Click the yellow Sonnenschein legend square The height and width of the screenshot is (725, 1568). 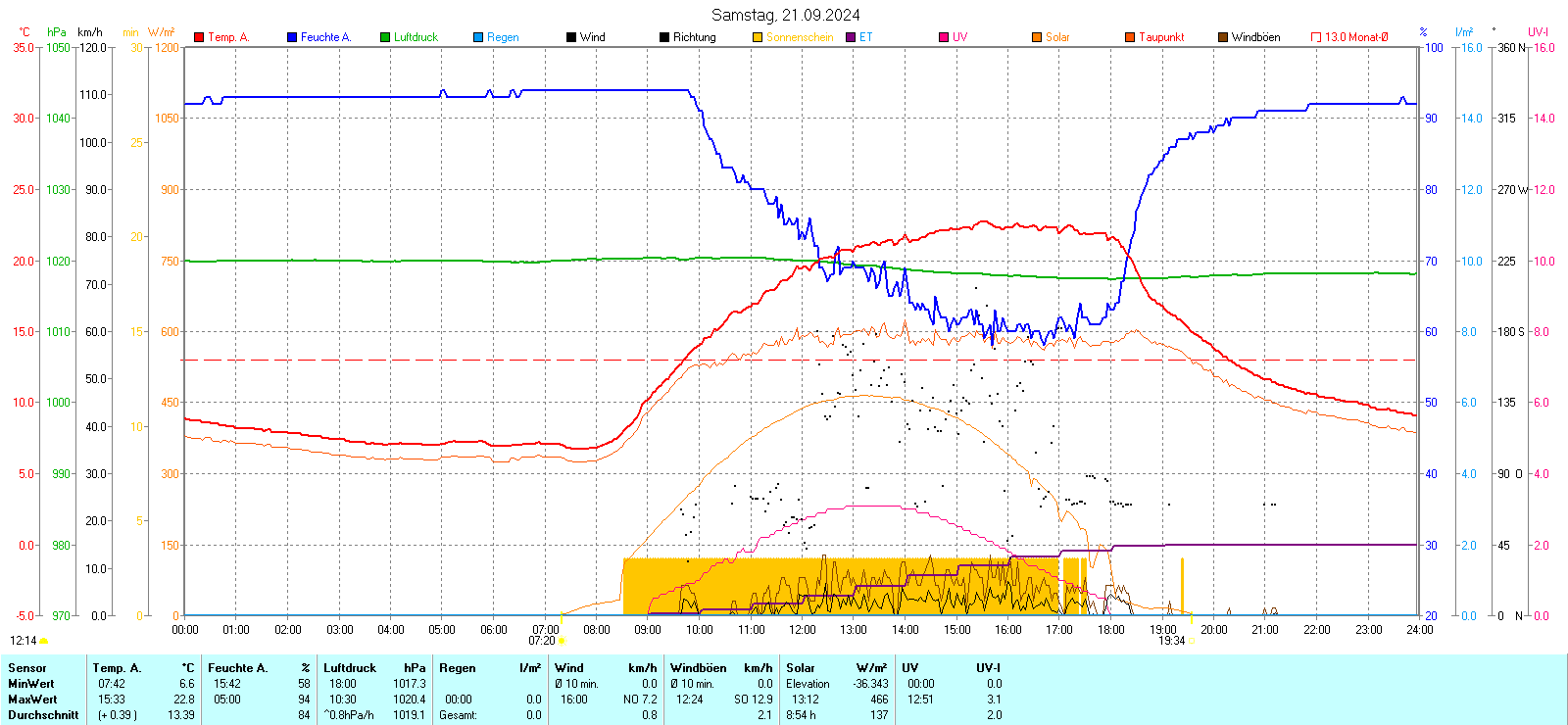click(758, 37)
